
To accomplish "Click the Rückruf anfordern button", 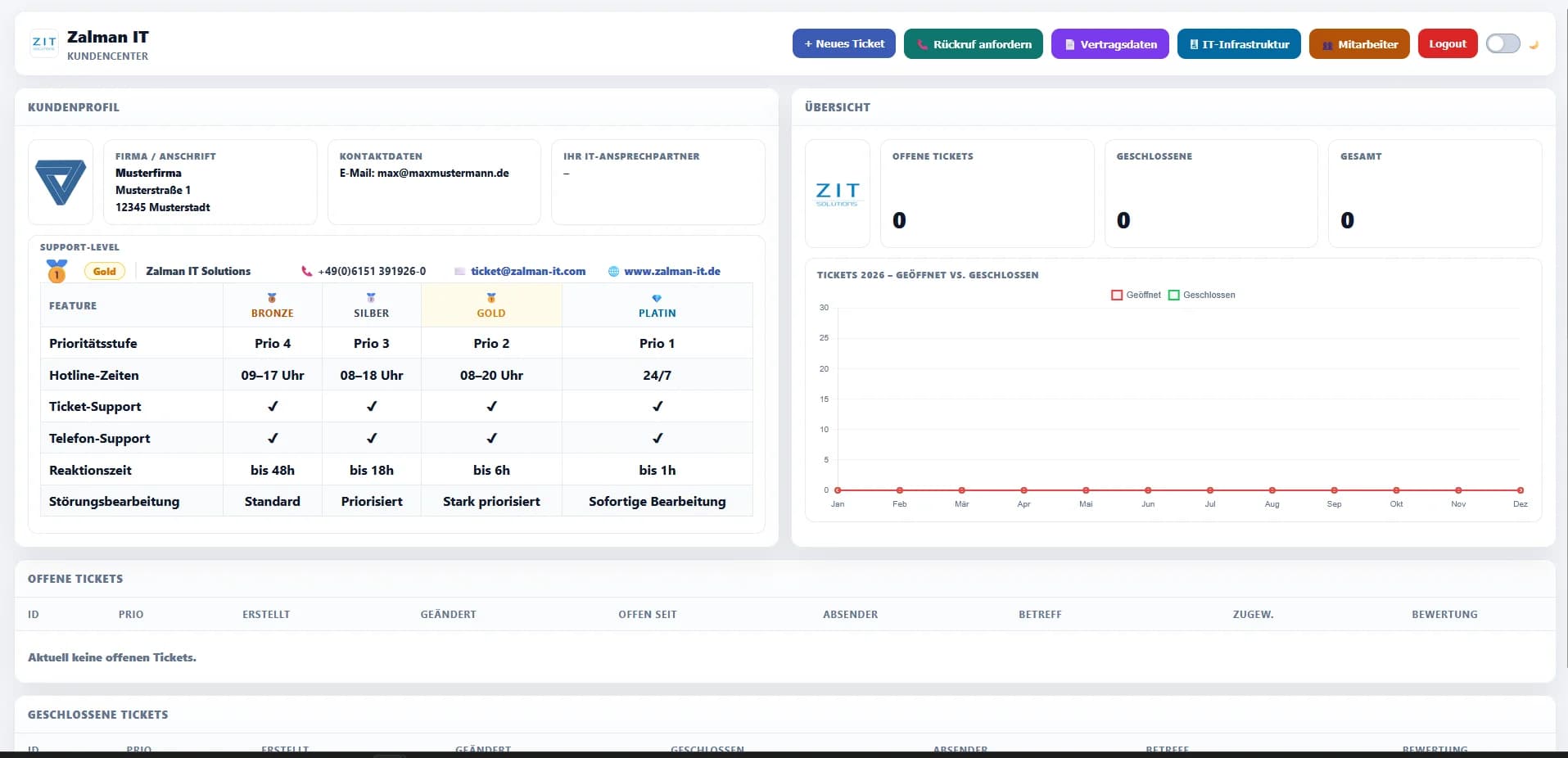I will pos(973,43).
